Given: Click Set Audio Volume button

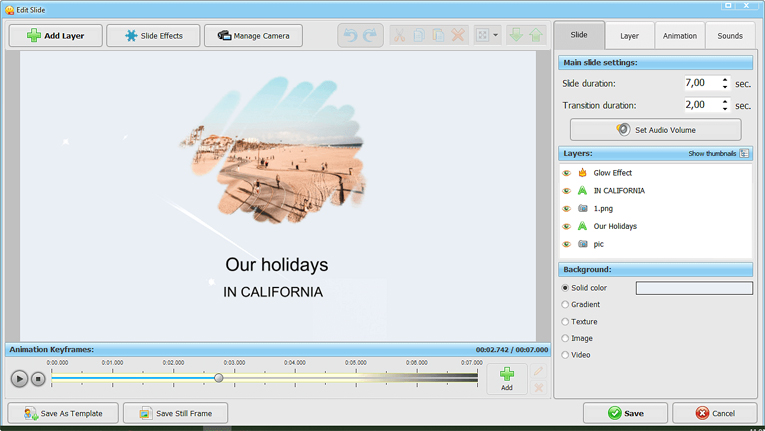Looking at the screenshot, I should point(655,130).
